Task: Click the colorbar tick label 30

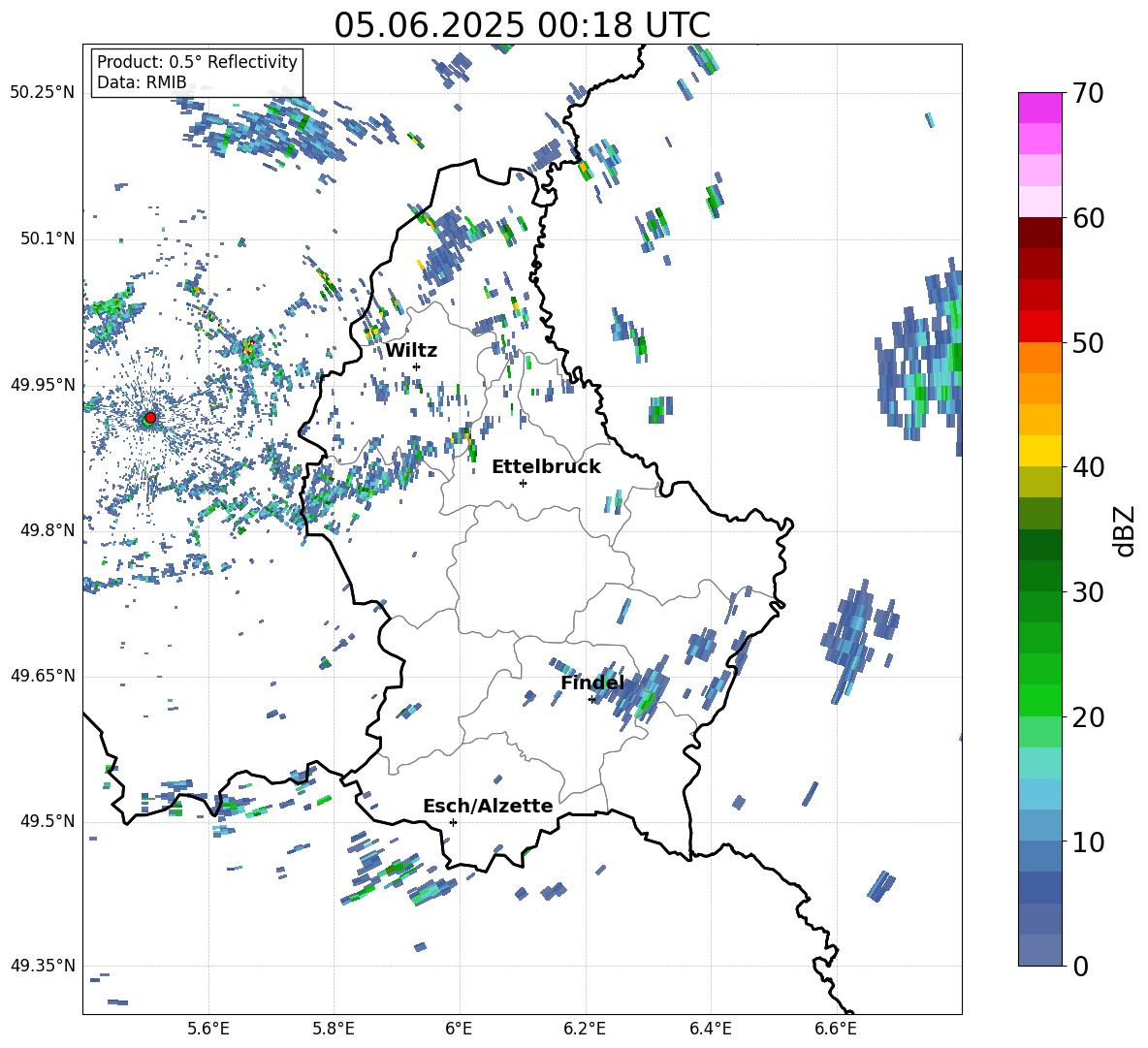Action: pos(1088,592)
